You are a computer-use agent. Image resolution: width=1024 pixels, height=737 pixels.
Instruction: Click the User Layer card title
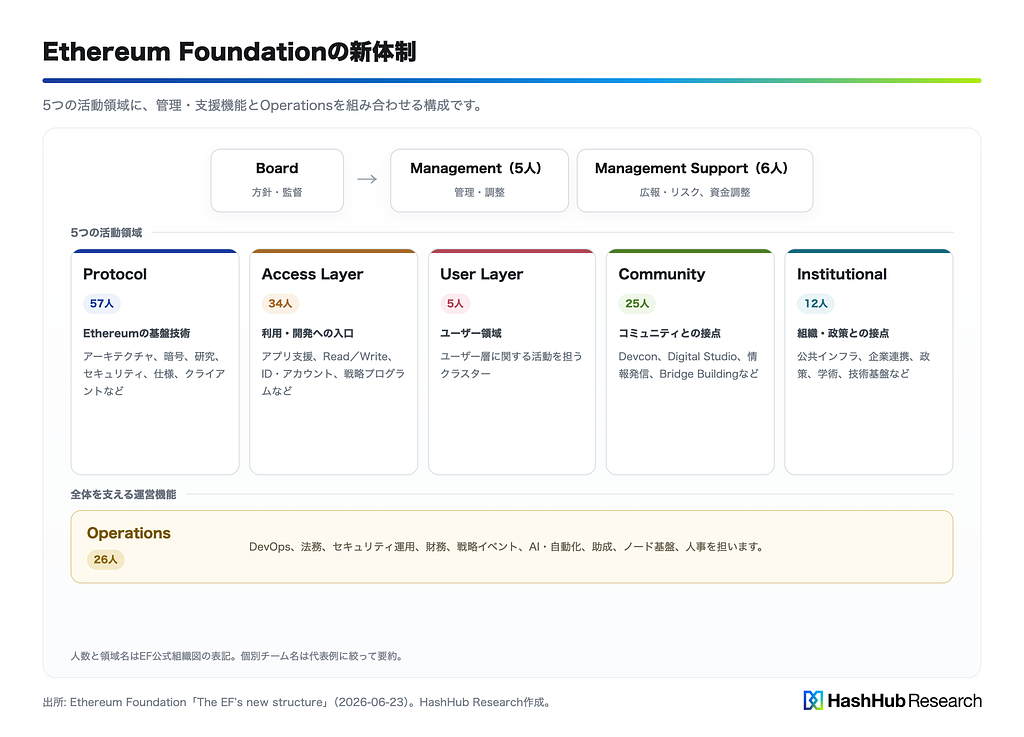(x=481, y=274)
